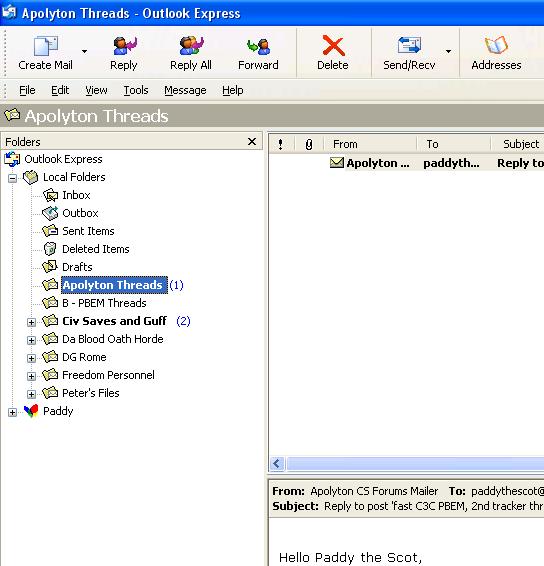Viewport: 544px width, 566px height.
Task: Open the Addresses book icon
Action: coord(496,45)
